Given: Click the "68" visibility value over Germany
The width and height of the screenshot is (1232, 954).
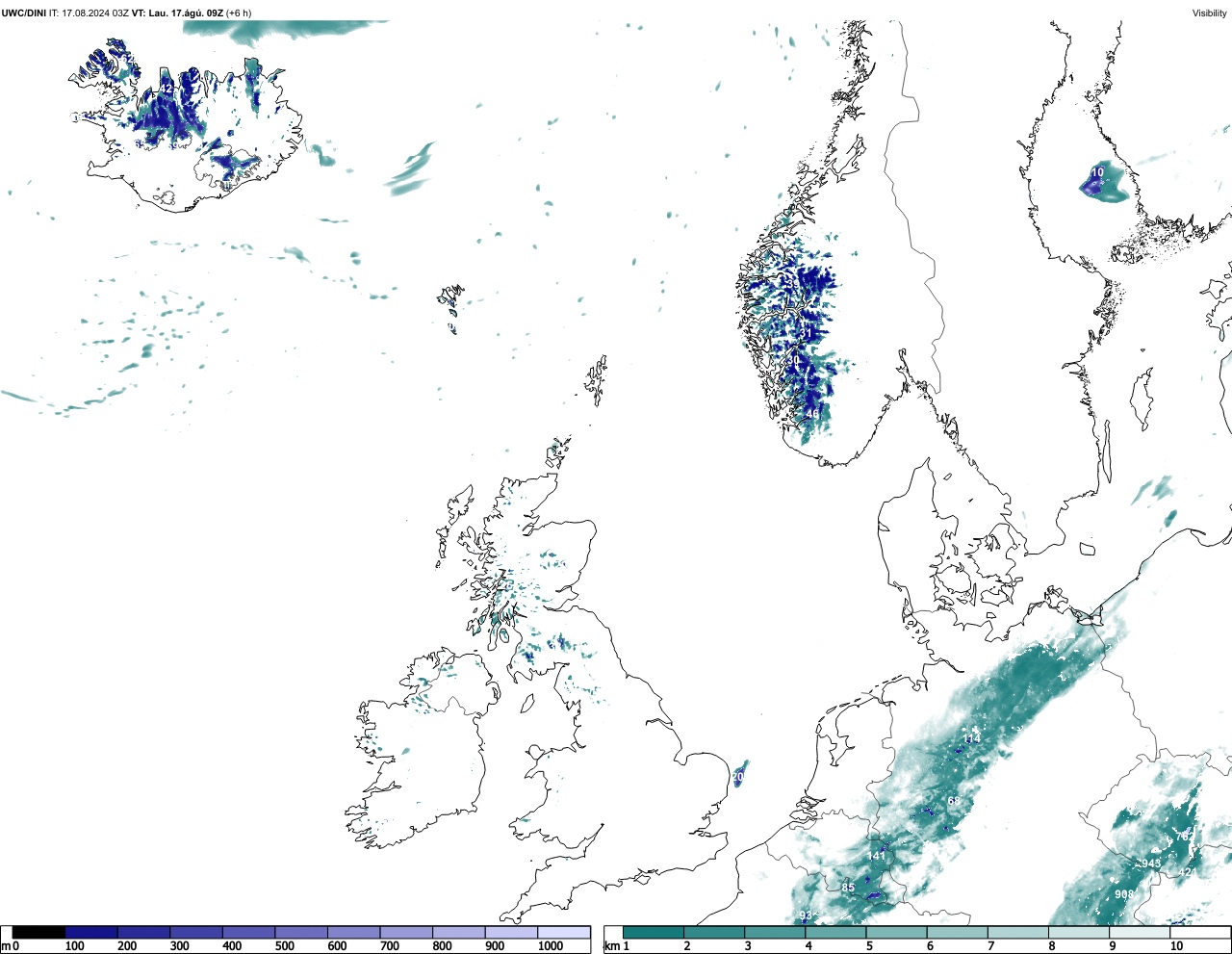Looking at the screenshot, I should [953, 801].
